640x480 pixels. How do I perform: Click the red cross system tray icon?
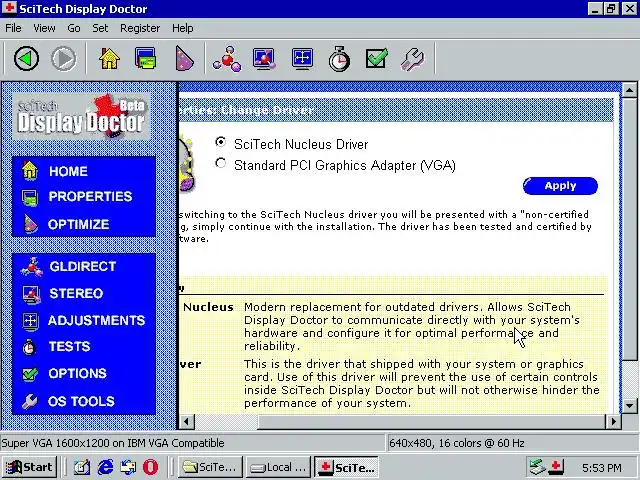click(x=556, y=467)
